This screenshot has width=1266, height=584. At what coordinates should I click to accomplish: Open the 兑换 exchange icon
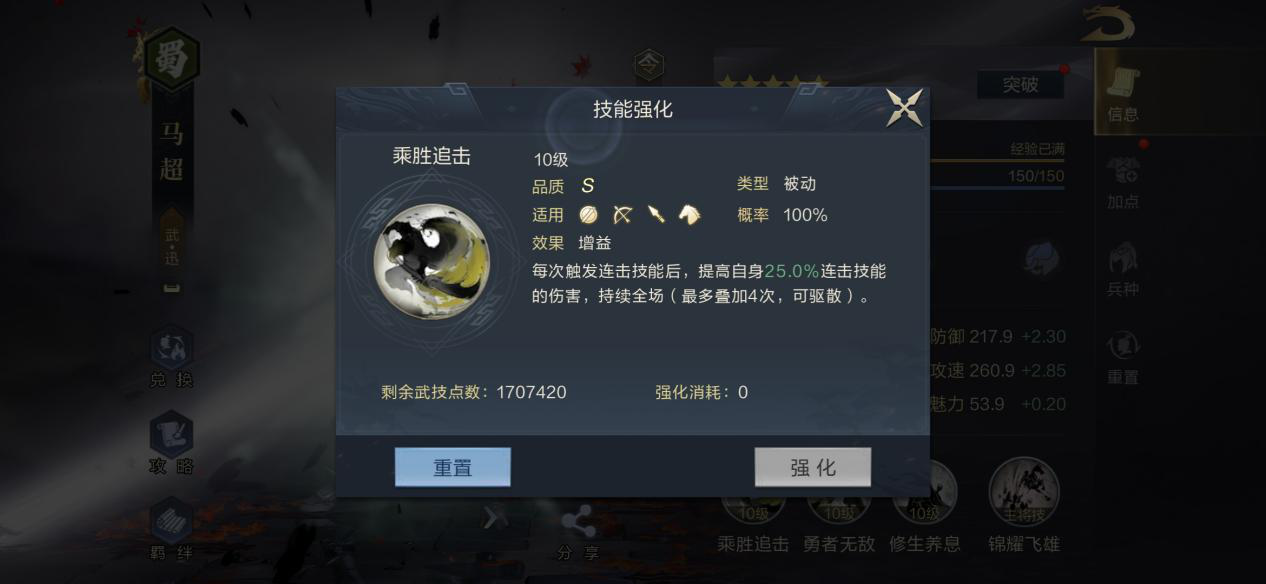click(x=171, y=359)
